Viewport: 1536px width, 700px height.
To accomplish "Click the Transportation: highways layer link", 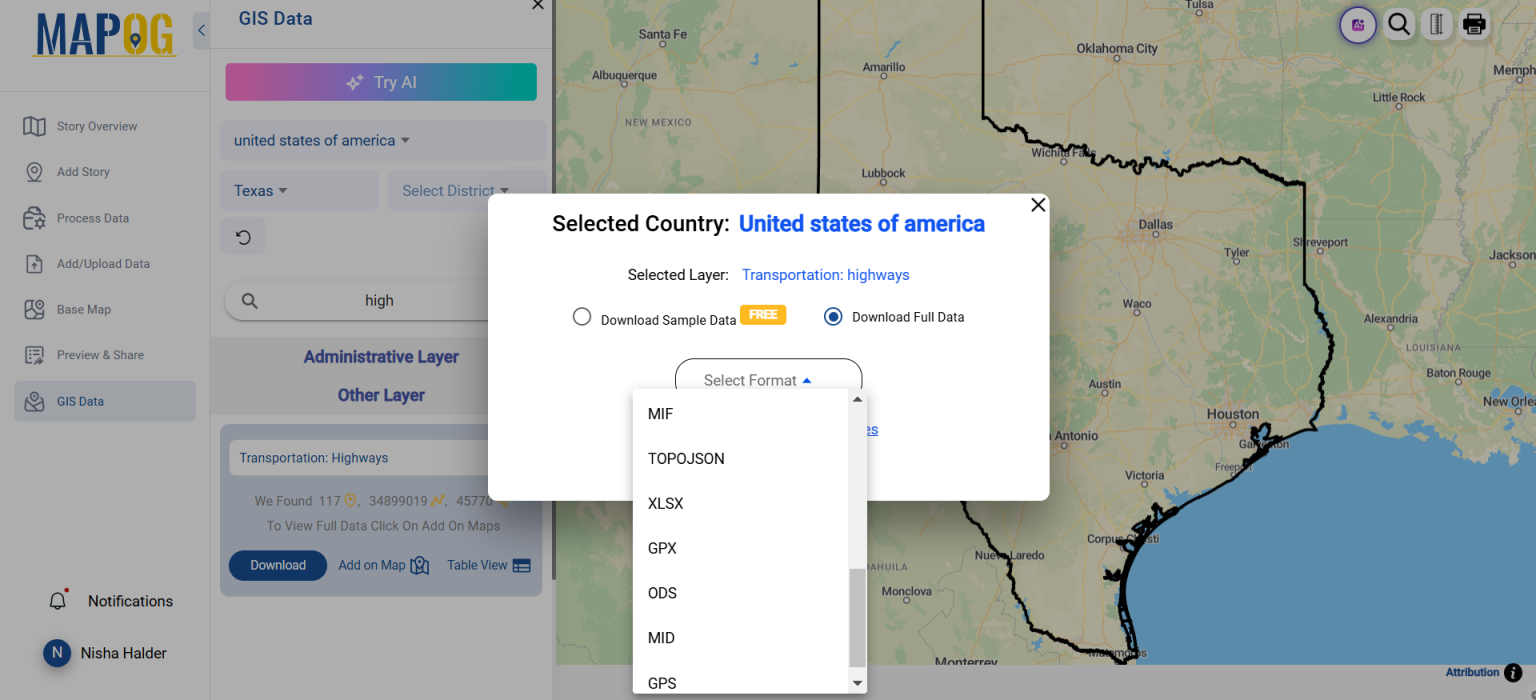I will tap(825, 274).
